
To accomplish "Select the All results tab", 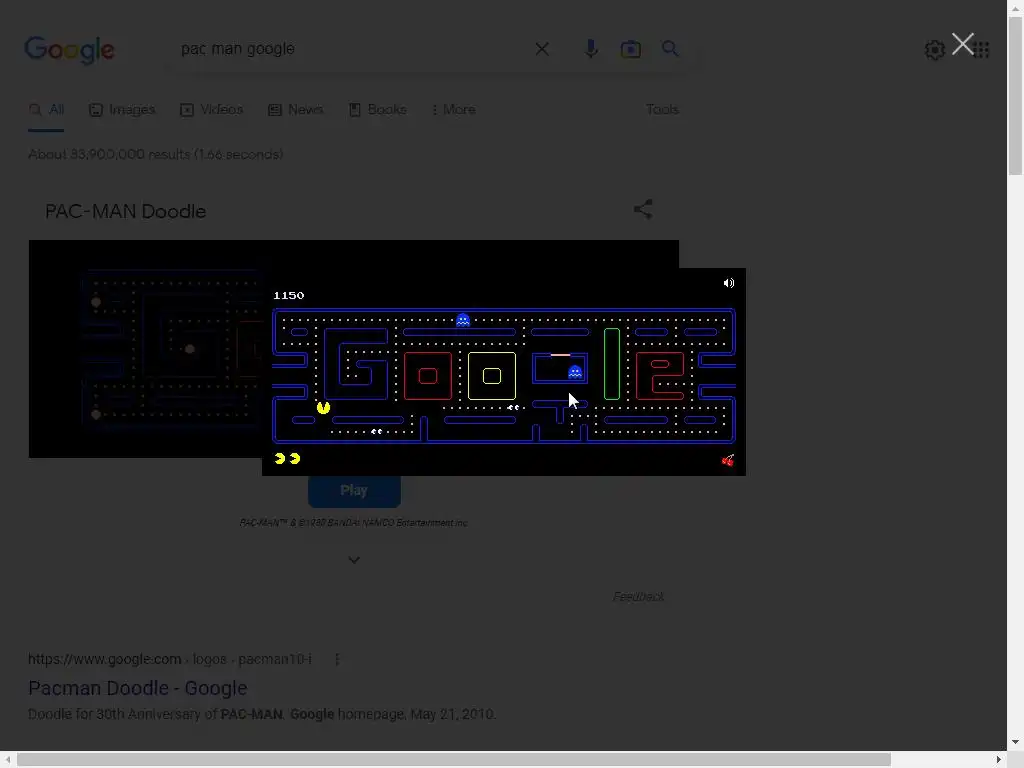I will click(x=46, y=110).
